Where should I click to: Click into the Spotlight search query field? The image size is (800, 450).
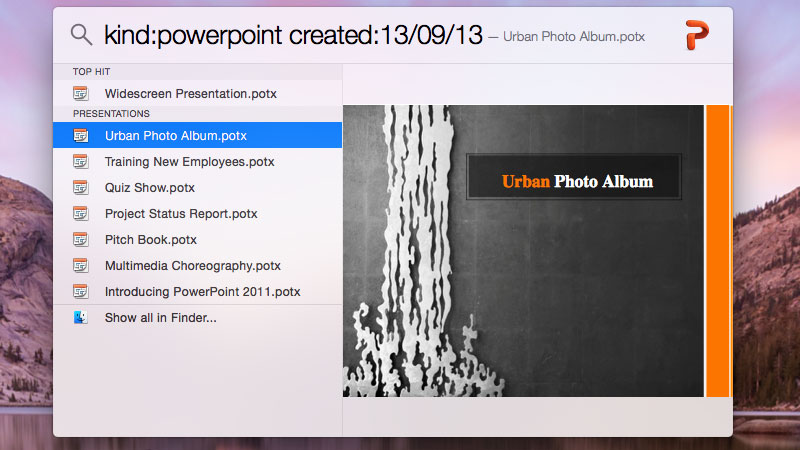coord(290,36)
